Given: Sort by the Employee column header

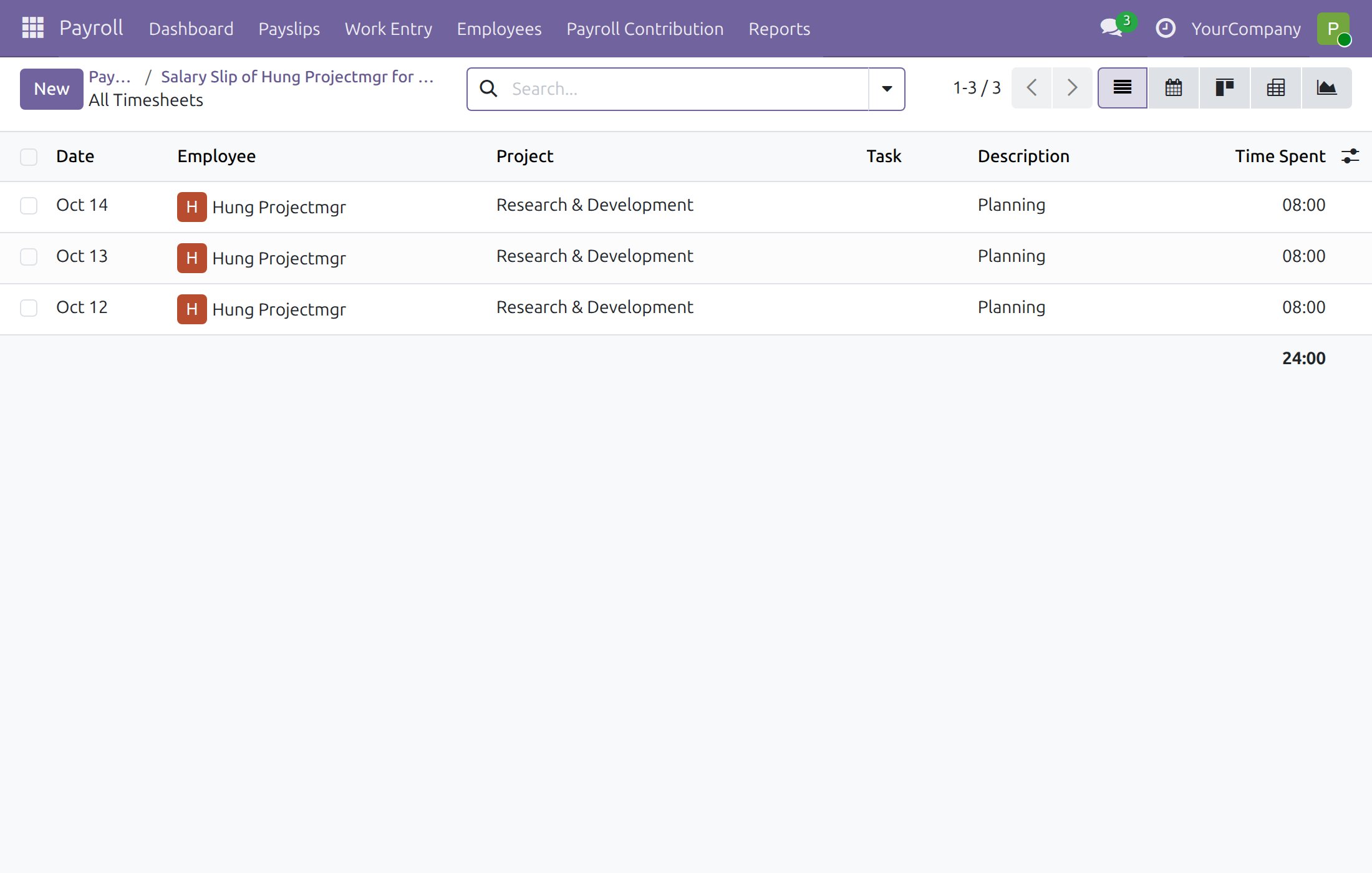Looking at the screenshot, I should coord(216,156).
